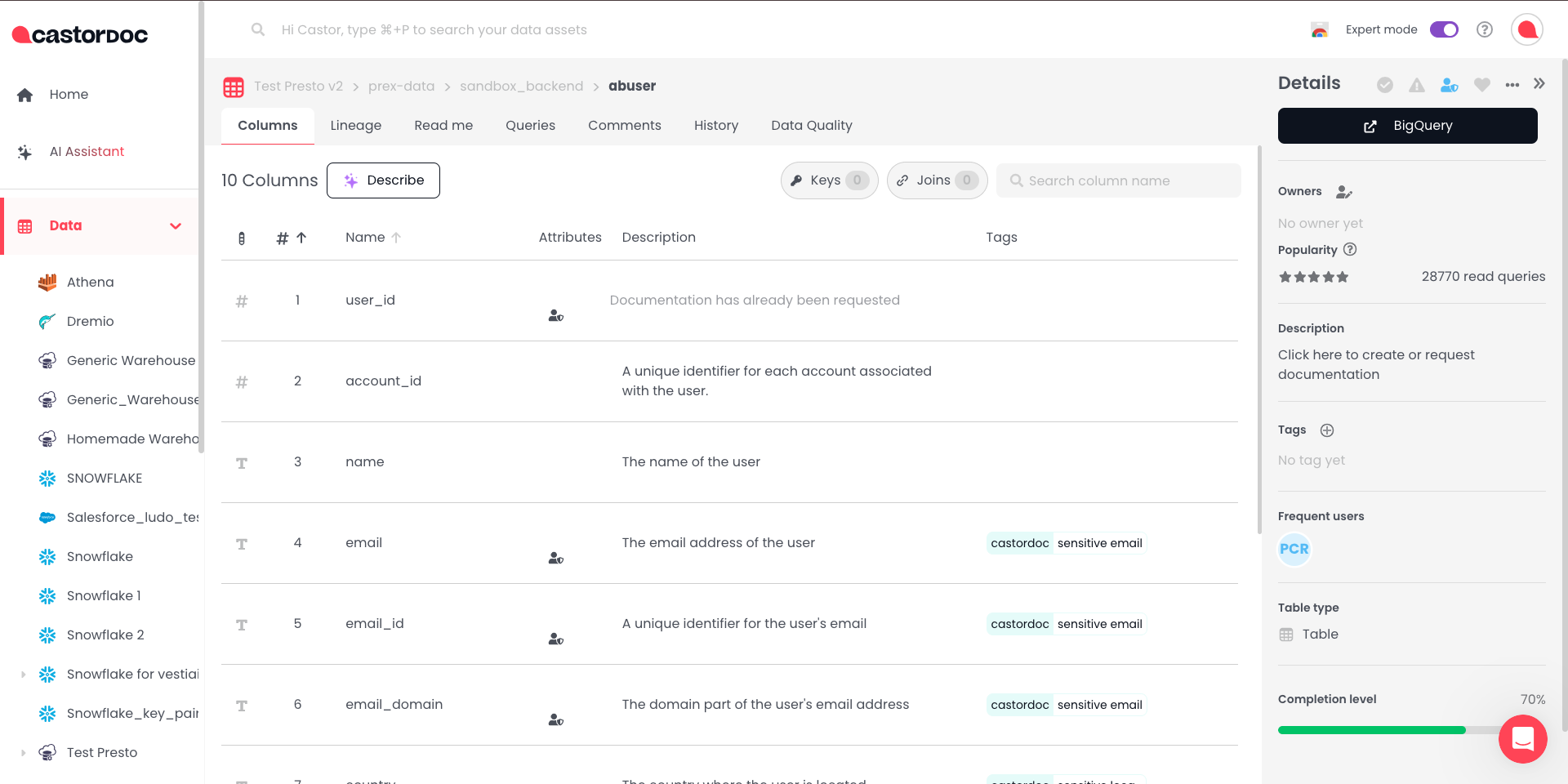This screenshot has width=1568, height=784.
Task: Click the verified checkmark icon in Details
Action: coord(1384,85)
